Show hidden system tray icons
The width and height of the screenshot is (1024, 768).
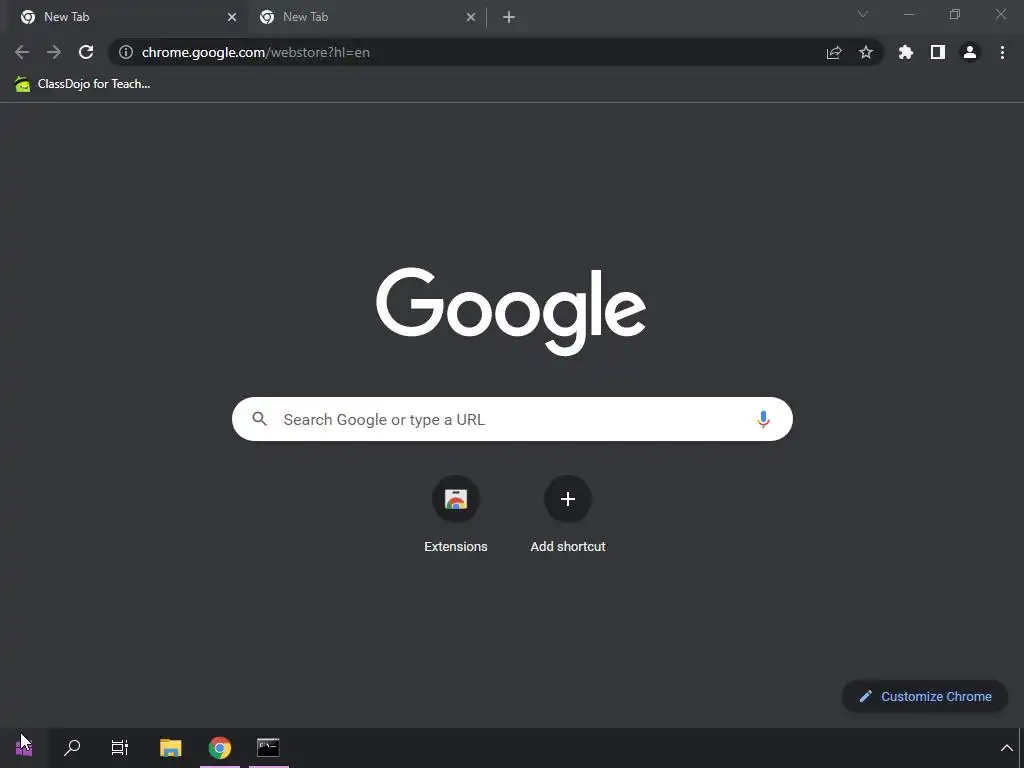[1006, 748]
